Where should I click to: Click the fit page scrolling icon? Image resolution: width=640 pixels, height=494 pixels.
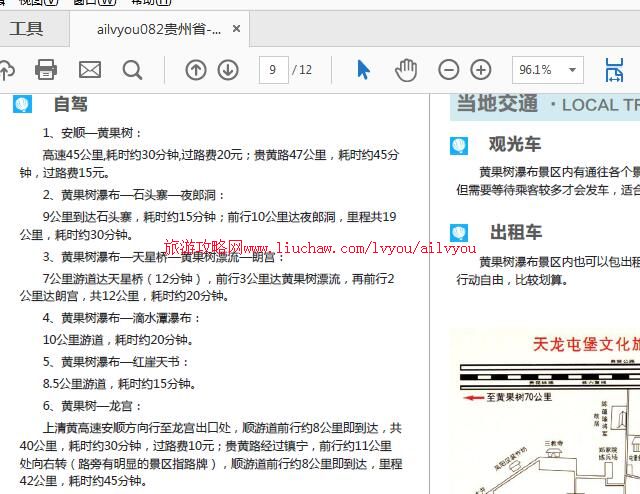point(614,70)
